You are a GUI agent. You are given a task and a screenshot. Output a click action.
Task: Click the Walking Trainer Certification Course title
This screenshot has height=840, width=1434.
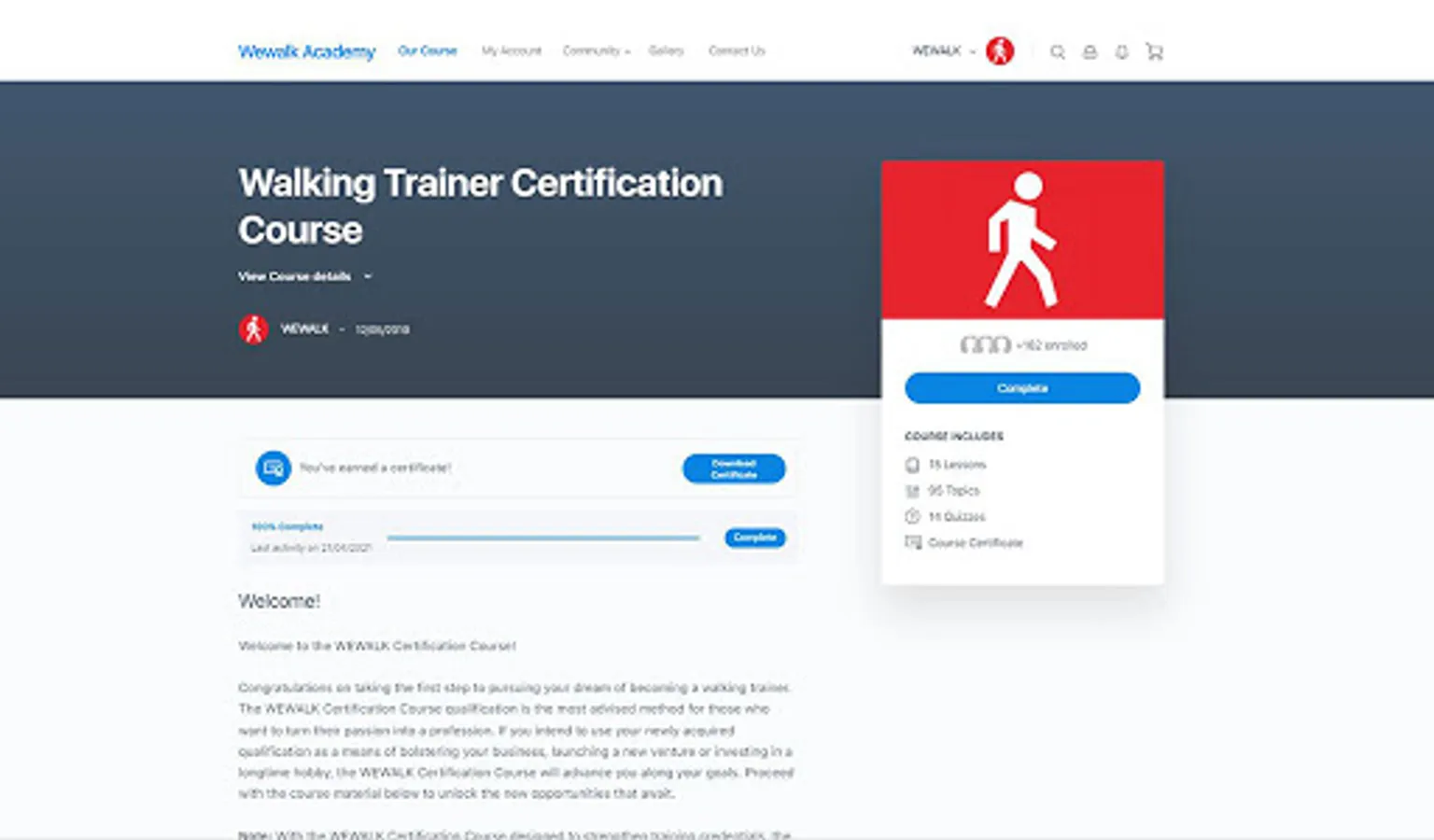(x=480, y=206)
